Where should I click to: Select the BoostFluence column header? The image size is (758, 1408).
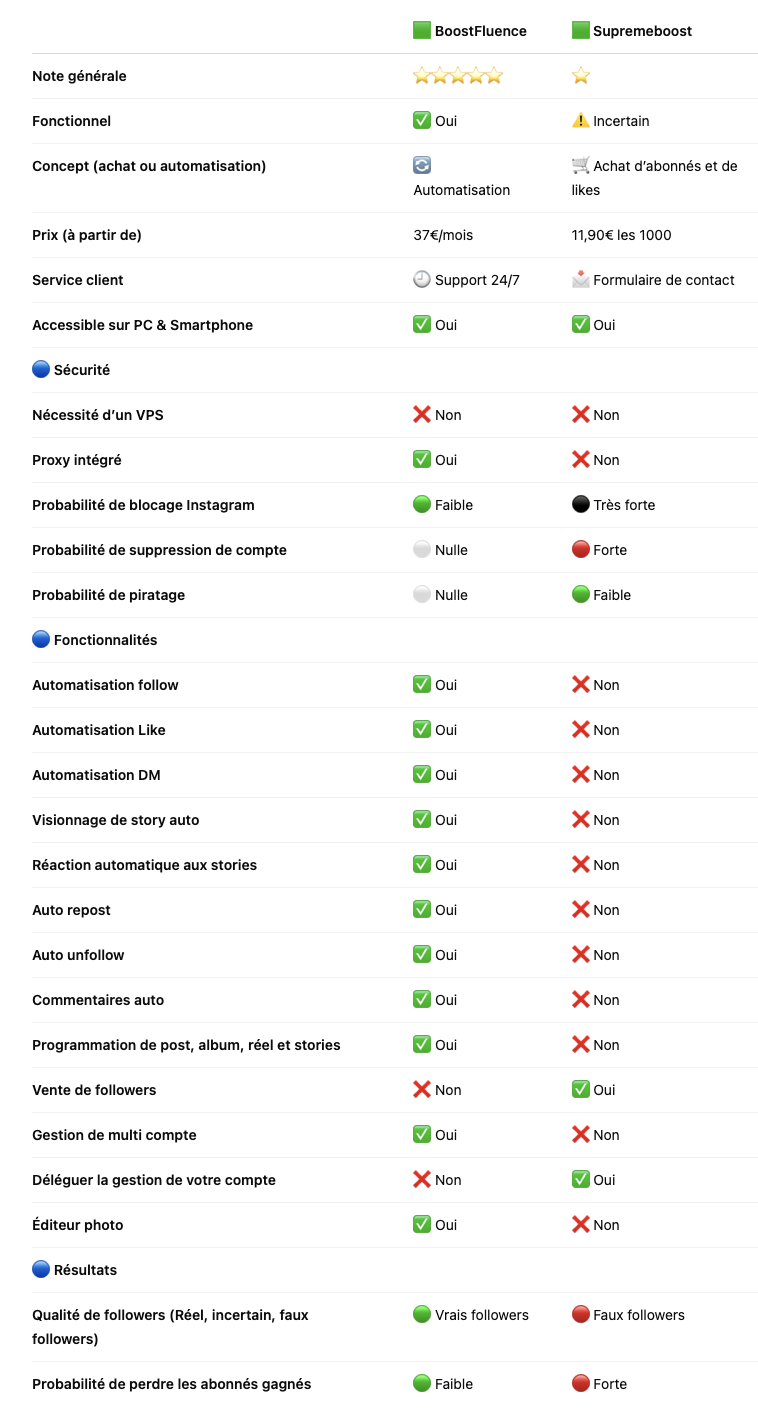point(470,31)
